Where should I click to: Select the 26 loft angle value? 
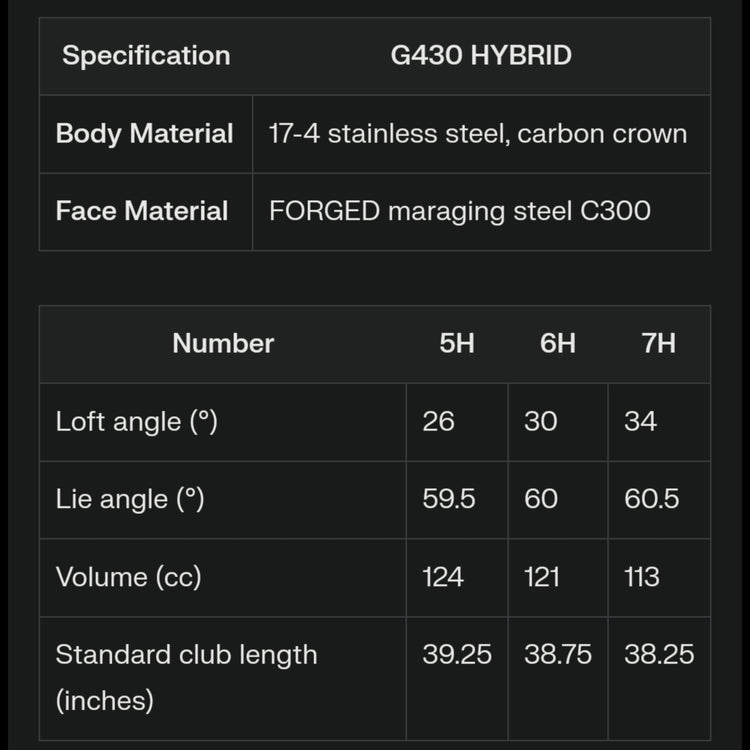438,421
